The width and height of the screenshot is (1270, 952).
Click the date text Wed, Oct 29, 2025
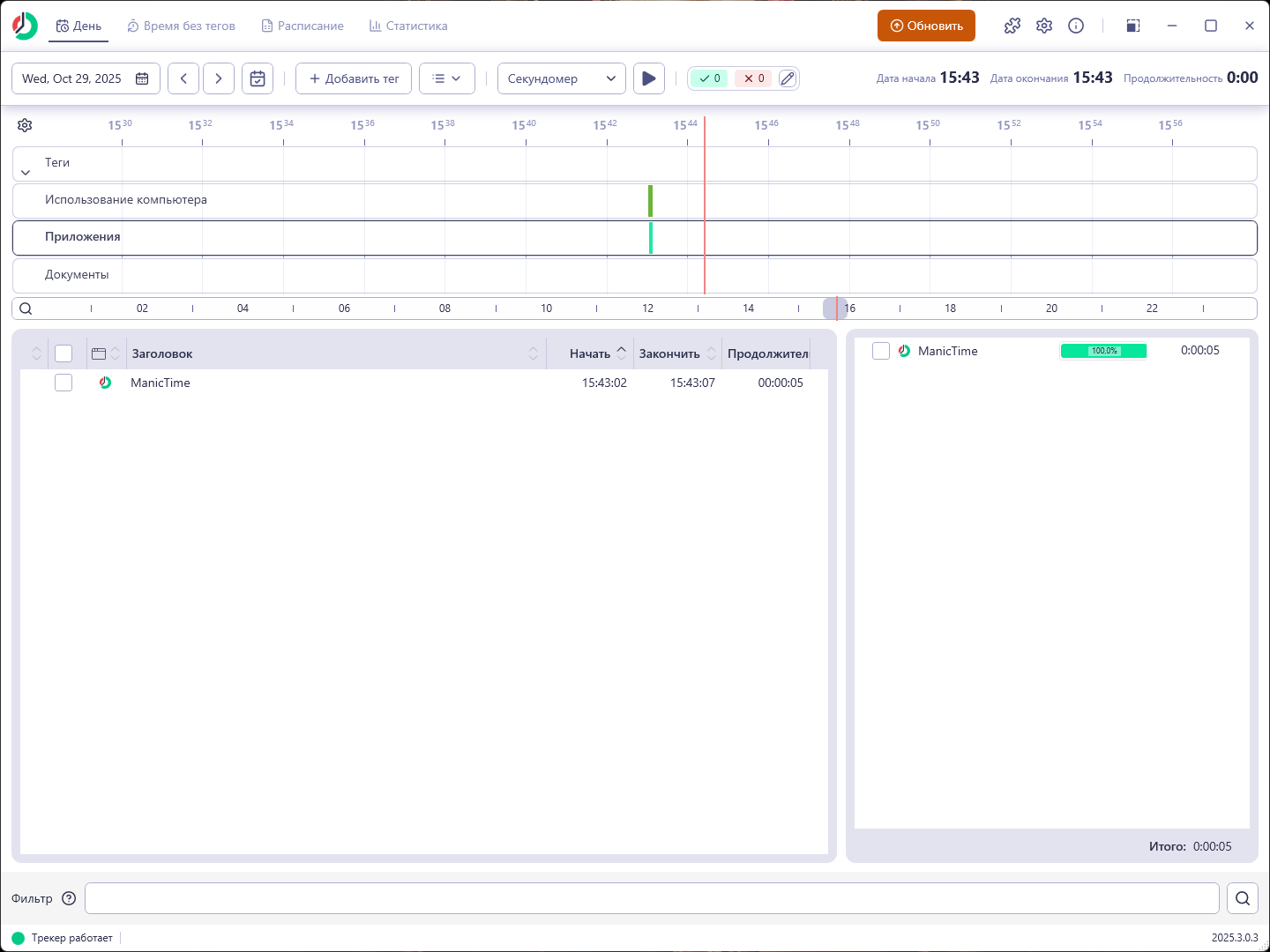[71, 78]
